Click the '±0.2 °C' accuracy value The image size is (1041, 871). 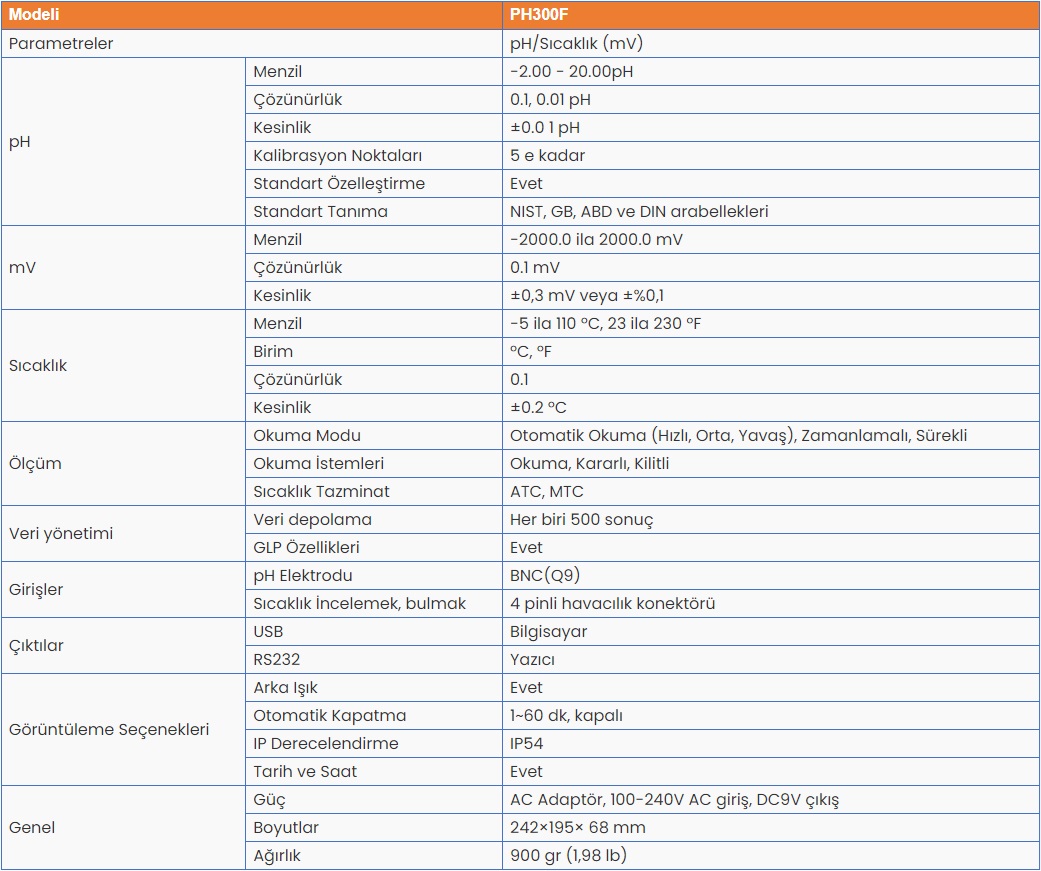point(538,408)
